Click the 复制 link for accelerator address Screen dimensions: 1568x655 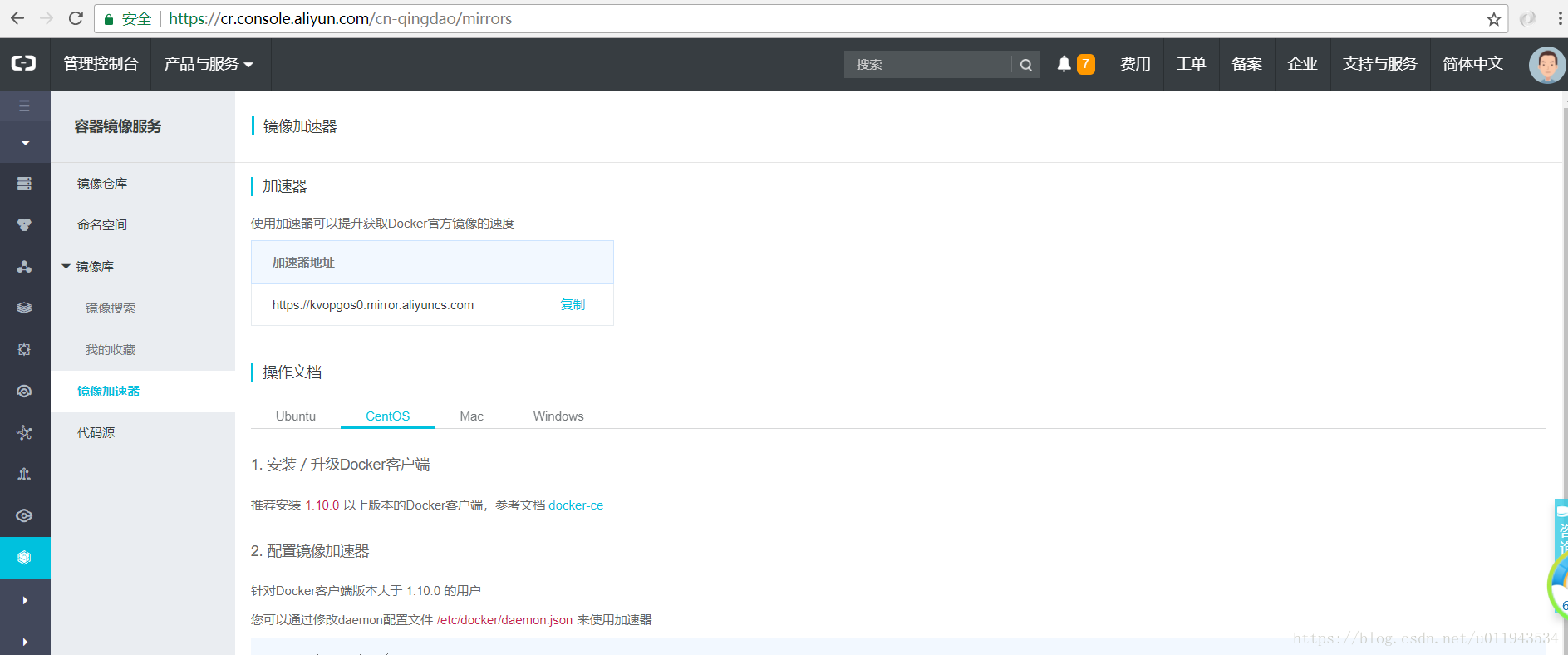click(573, 305)
